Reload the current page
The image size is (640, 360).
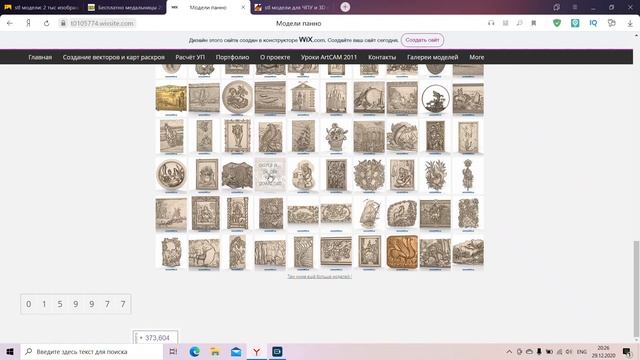[47, 23]
